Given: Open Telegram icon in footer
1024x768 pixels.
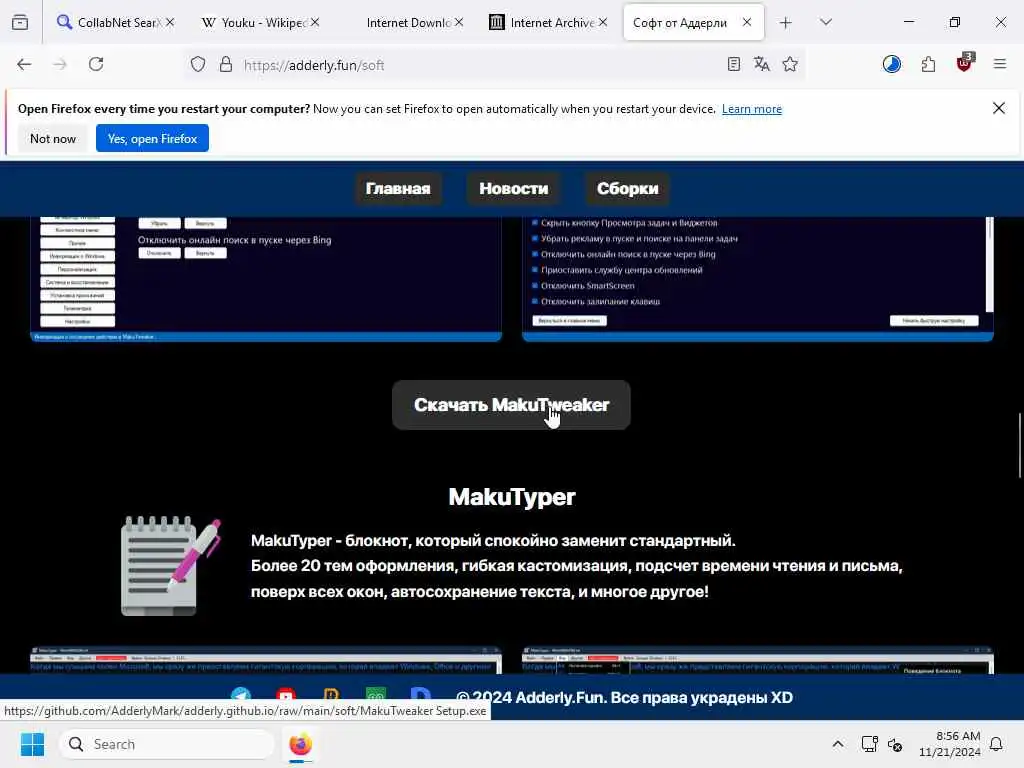Looking at the screenshot, I should (x=241, y=694).
